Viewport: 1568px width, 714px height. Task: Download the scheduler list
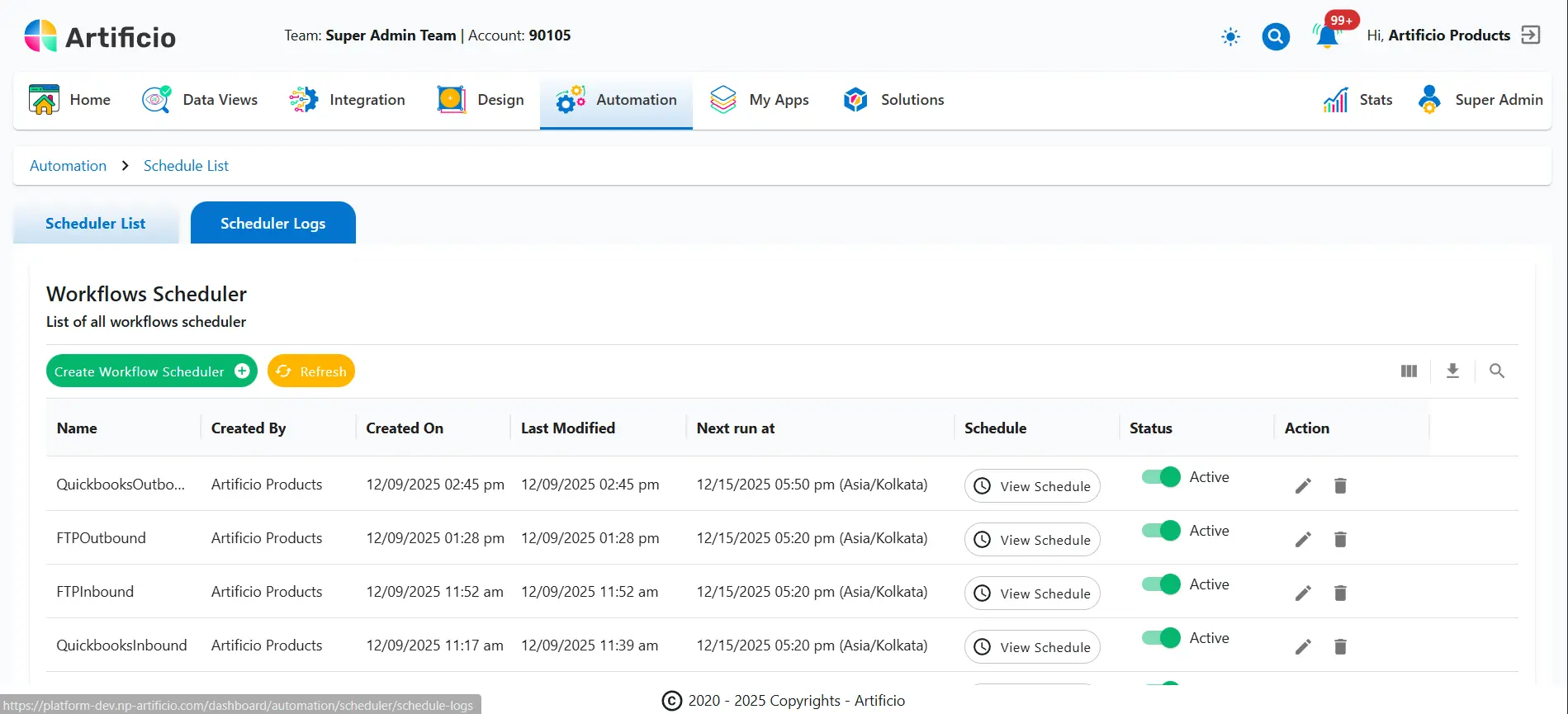pos(1452,371)
